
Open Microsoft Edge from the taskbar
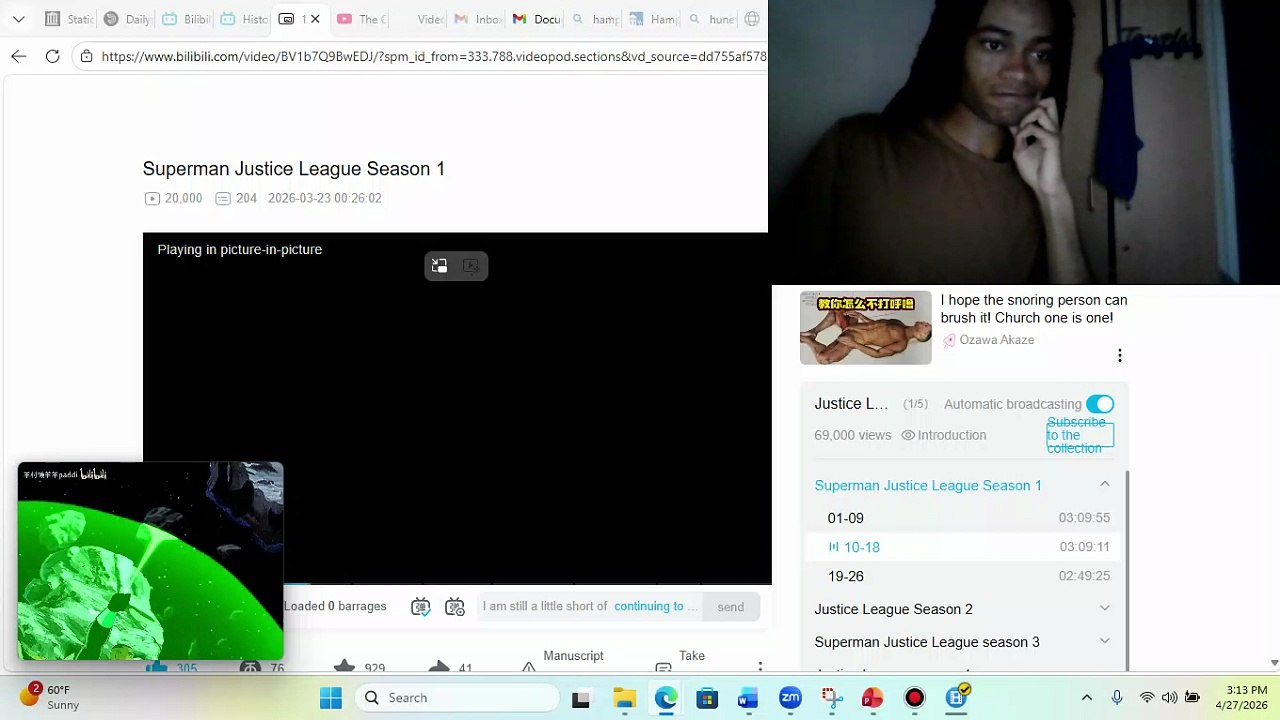coord(666,698)
